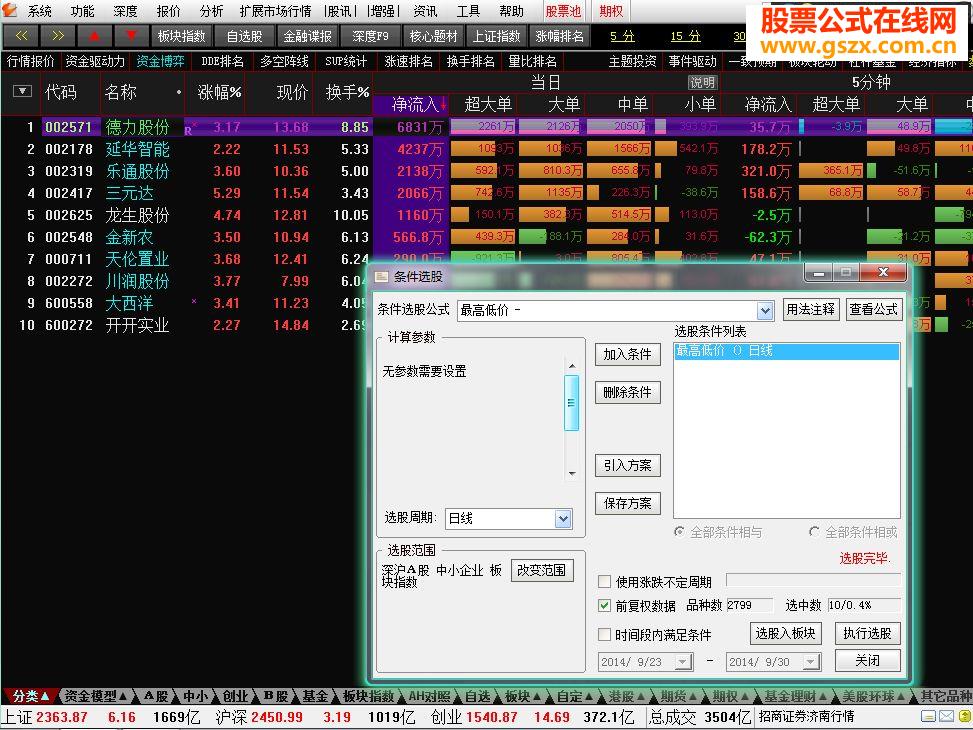Click the red down triangle toolbar button
This screenshot has height=730, width=973.
[131, 36]
